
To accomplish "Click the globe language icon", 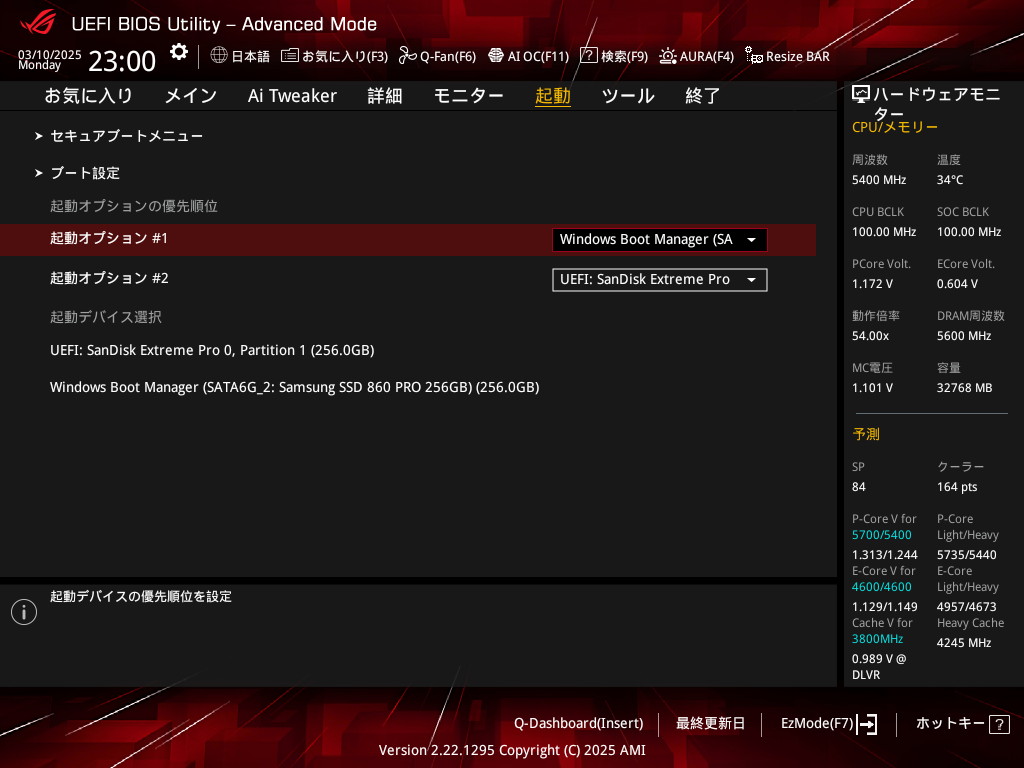I will (x=219, y=56).
